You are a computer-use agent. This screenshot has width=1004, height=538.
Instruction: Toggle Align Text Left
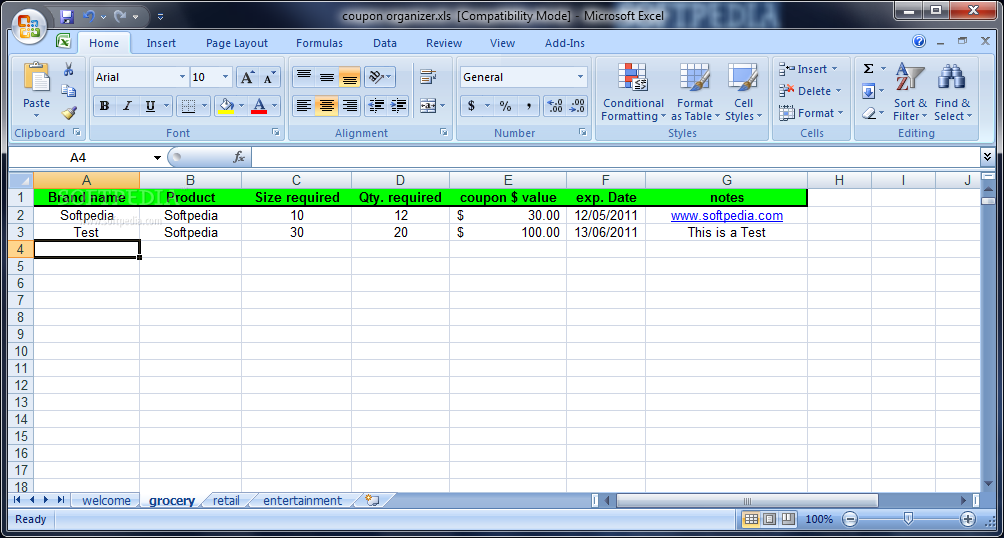click(304, 106)
